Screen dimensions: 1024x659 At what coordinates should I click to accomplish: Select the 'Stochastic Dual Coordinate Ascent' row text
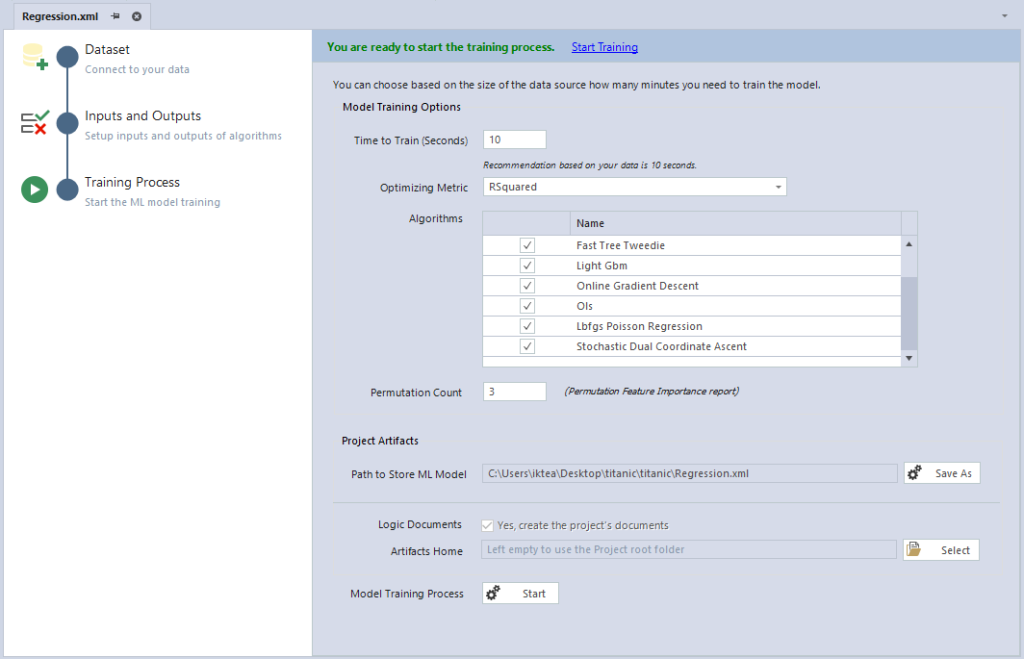661,347
